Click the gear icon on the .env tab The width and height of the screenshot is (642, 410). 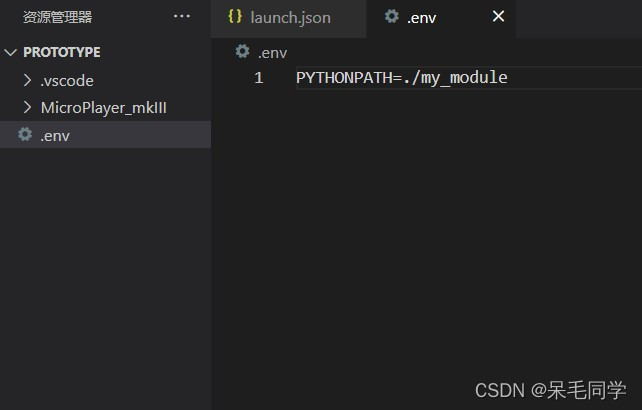tap(391, 16)
